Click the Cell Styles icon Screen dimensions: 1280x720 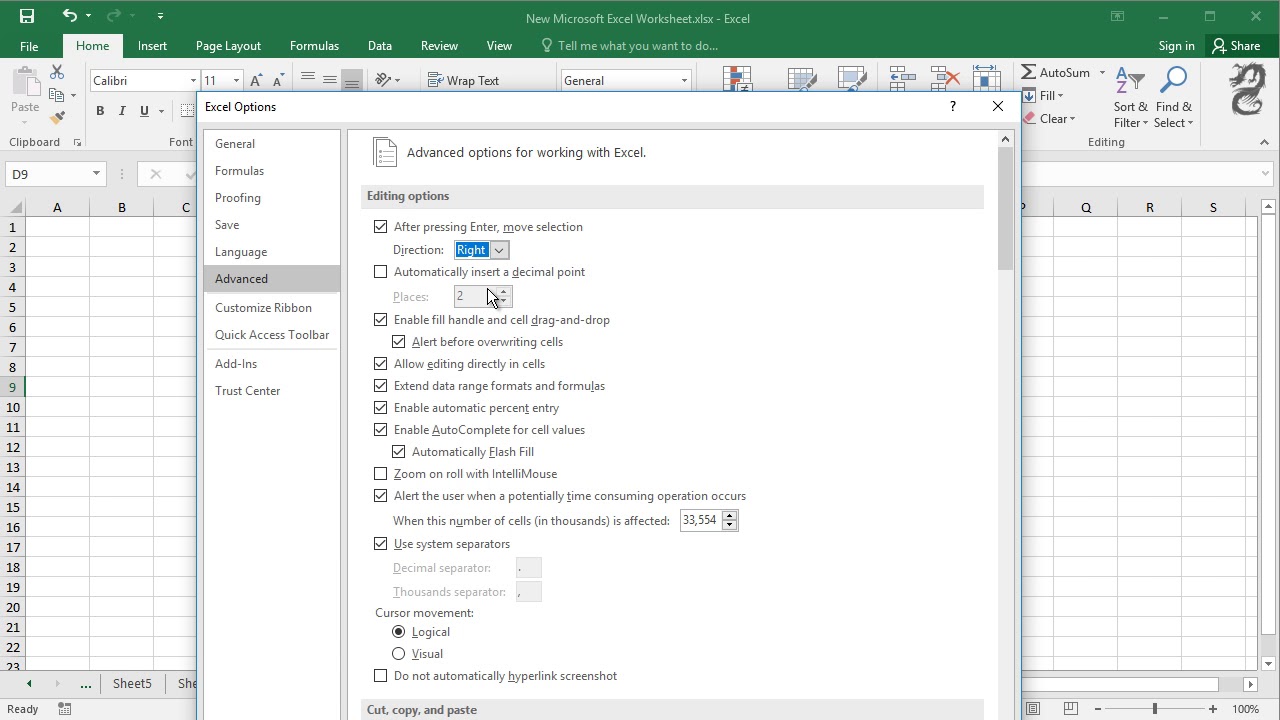click(x=851, y=79)
